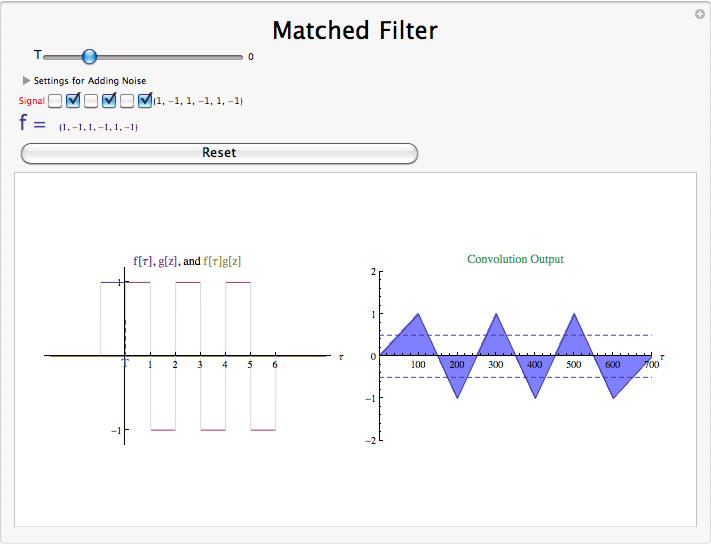This screenshot has height=546, width=711.
Task: Click the 'Settings for Adding Noise' label
Action: (90, 80)
